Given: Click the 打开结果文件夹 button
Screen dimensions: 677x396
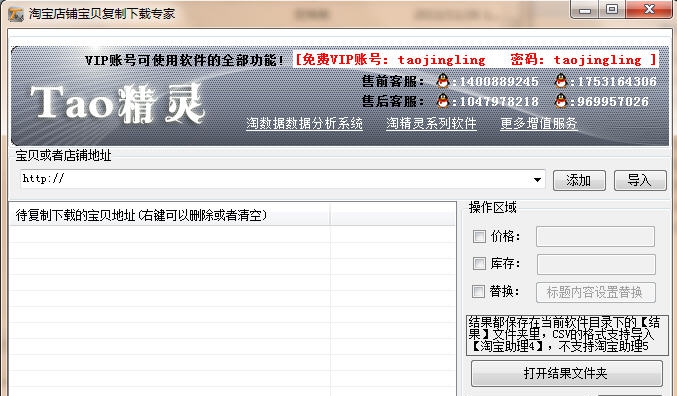Looking at the screenshot, I should coord(566,373).
